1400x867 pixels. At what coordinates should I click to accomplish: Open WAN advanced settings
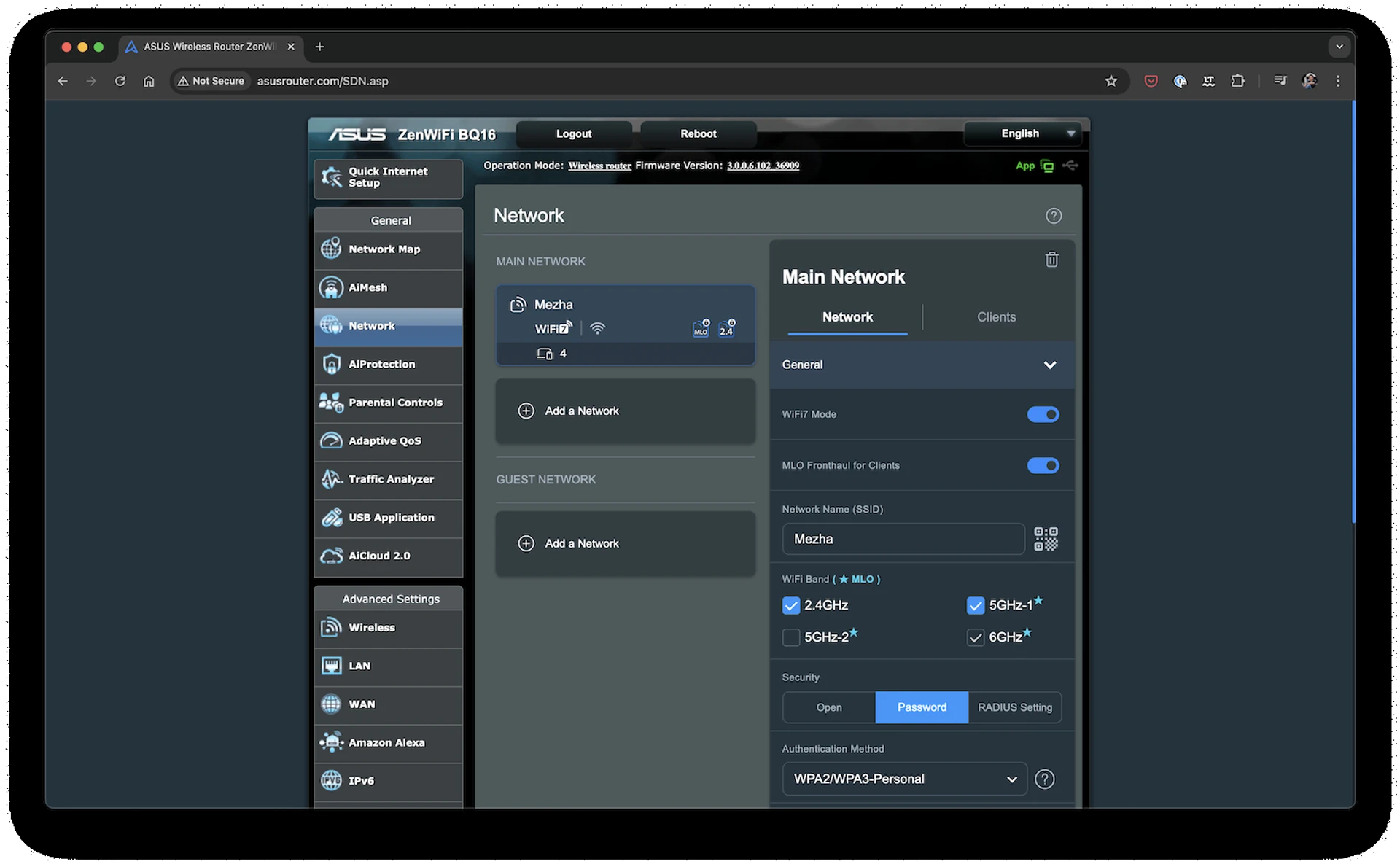(x=388, y=704)
